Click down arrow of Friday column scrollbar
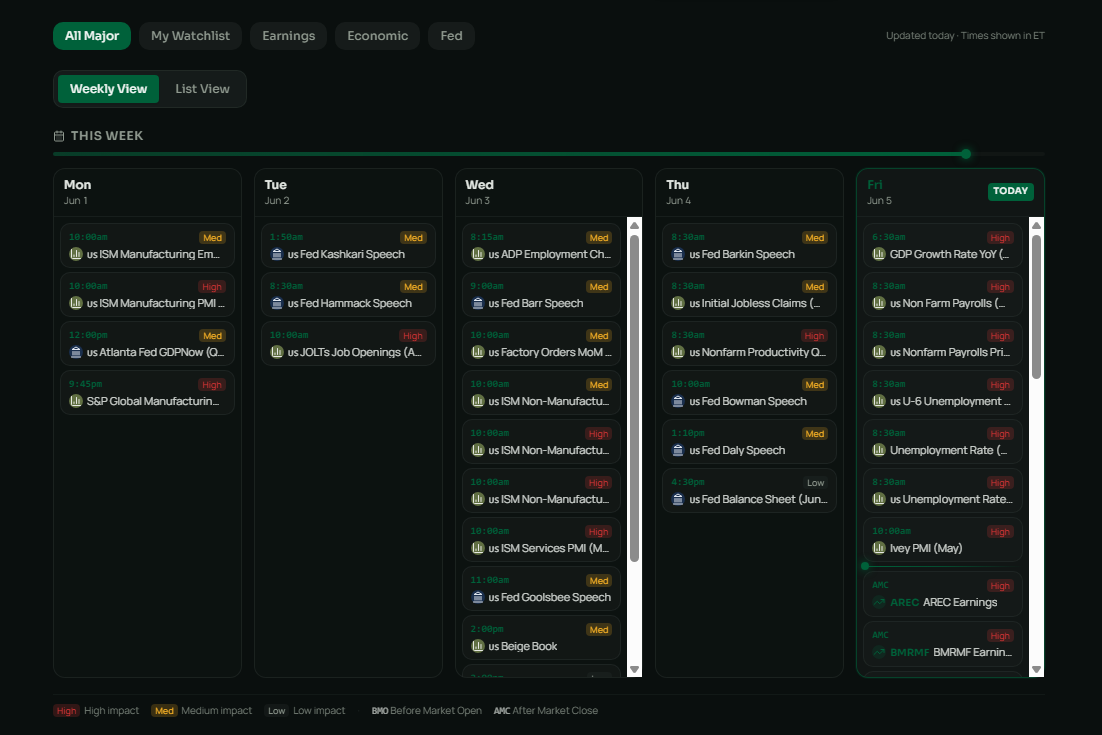Viewport: 1102px width, 735px height. click(1036, 670)
